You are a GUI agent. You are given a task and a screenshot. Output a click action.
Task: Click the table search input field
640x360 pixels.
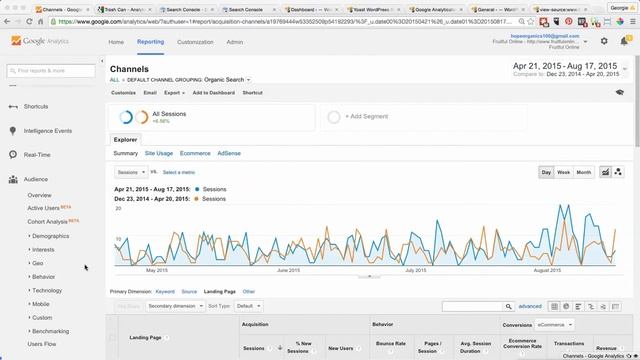(x=473, y=306)
